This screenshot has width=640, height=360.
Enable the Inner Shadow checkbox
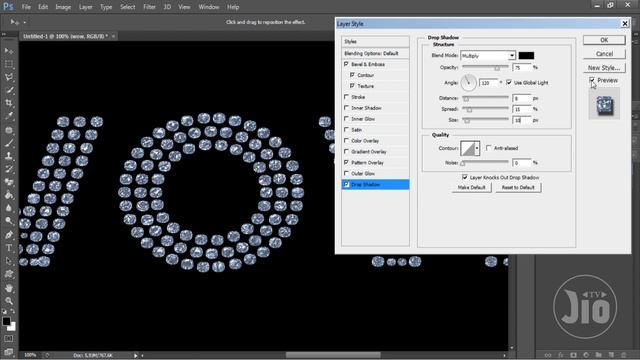point(347,108)
